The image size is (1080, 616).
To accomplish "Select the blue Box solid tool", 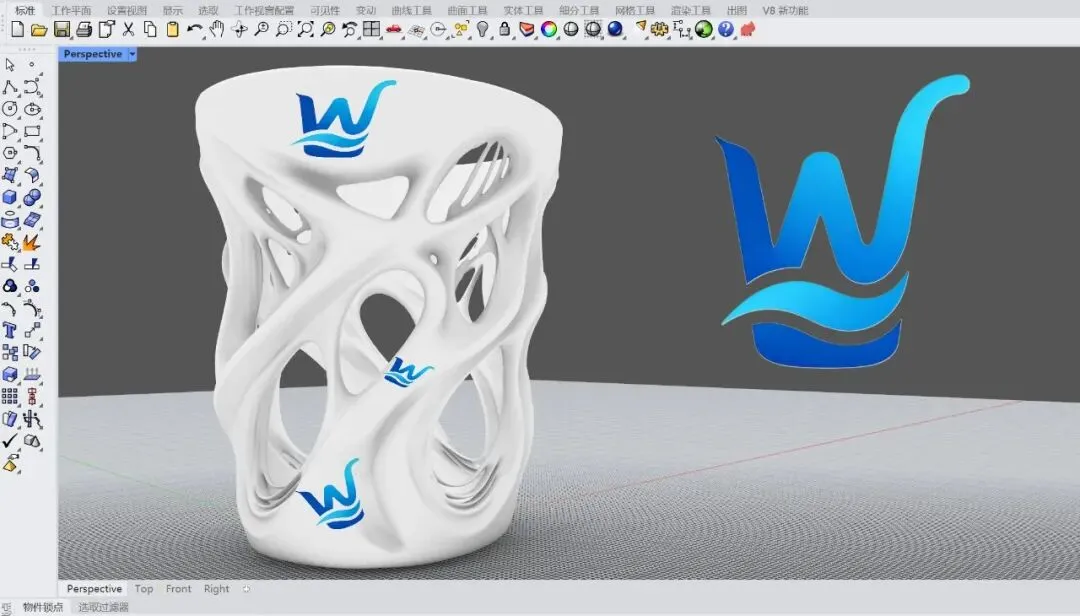I will pyautogui.click(x=10, y=197).
